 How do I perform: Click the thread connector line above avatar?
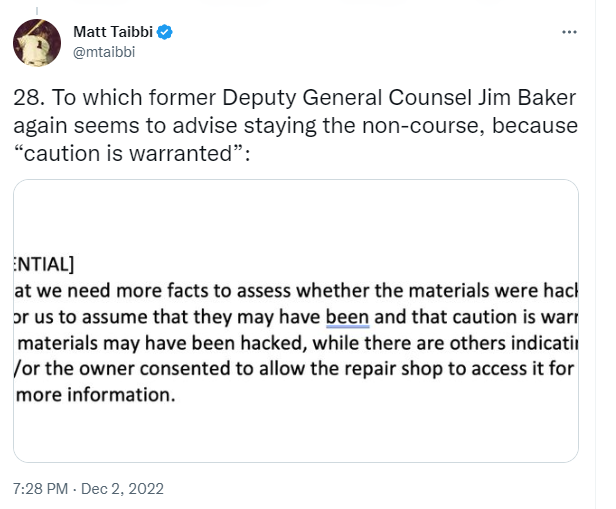click(x=37, y=11)
